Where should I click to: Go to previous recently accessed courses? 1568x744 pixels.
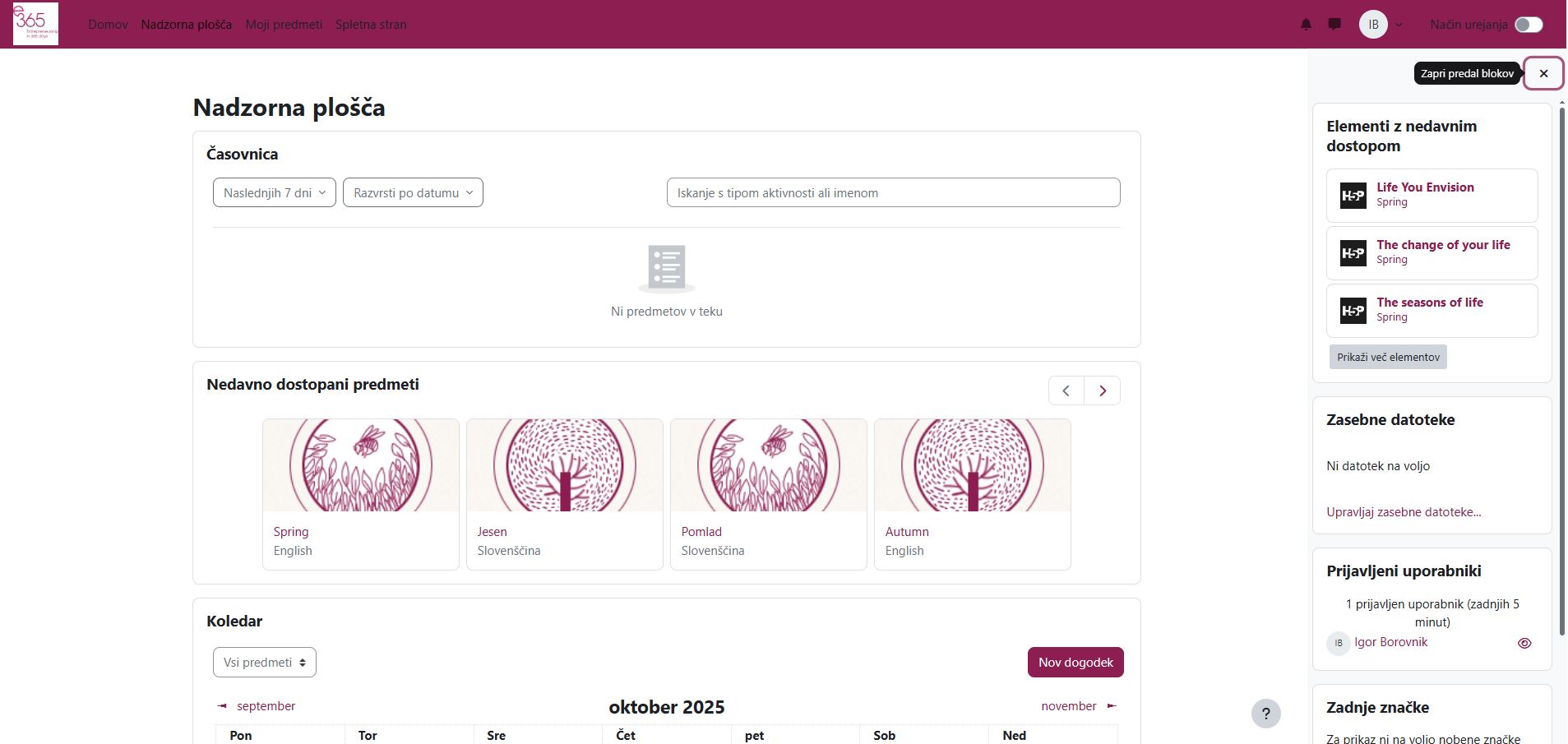[1066, 390]
